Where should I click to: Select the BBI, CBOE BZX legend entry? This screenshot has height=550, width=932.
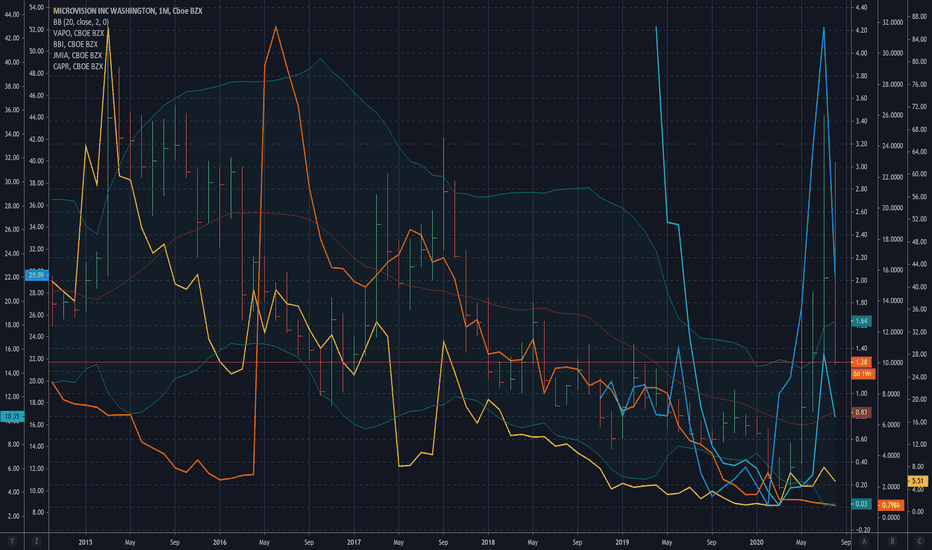pyautogui.click(x=75, y=44)
